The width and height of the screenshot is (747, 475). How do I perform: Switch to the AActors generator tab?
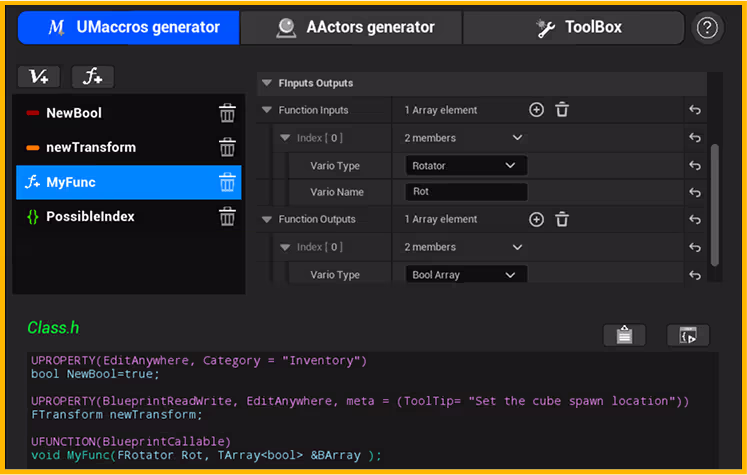pos(351,28)
